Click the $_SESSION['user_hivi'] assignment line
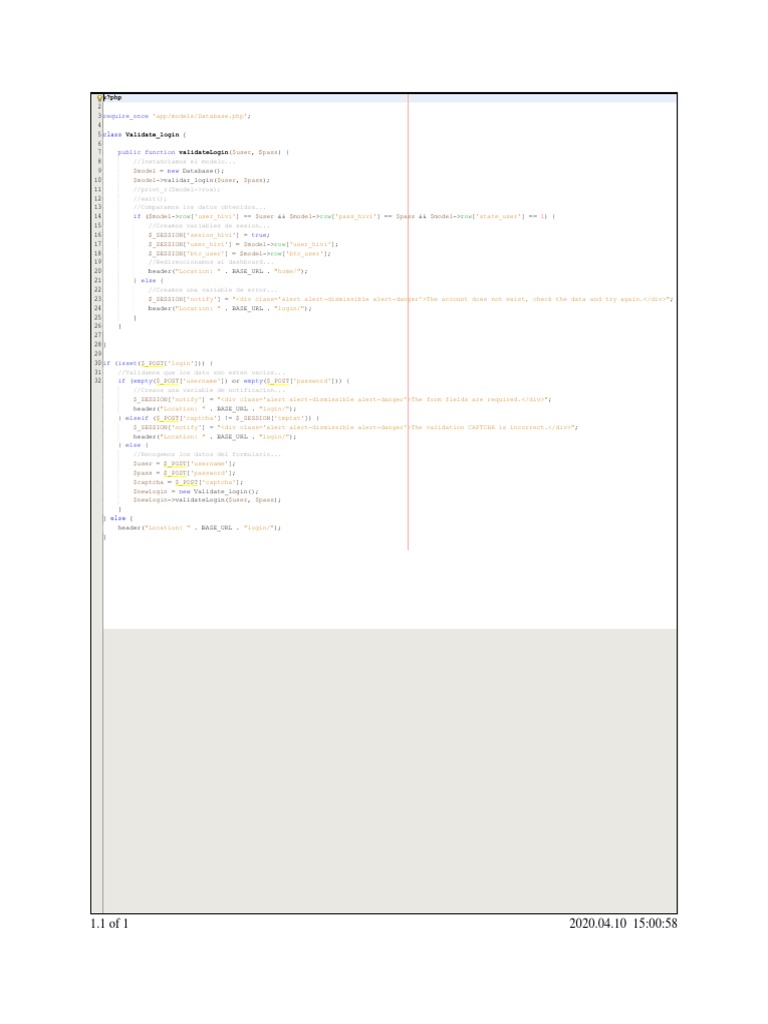Screen dimensions: 768x1024 coord(243,244)
